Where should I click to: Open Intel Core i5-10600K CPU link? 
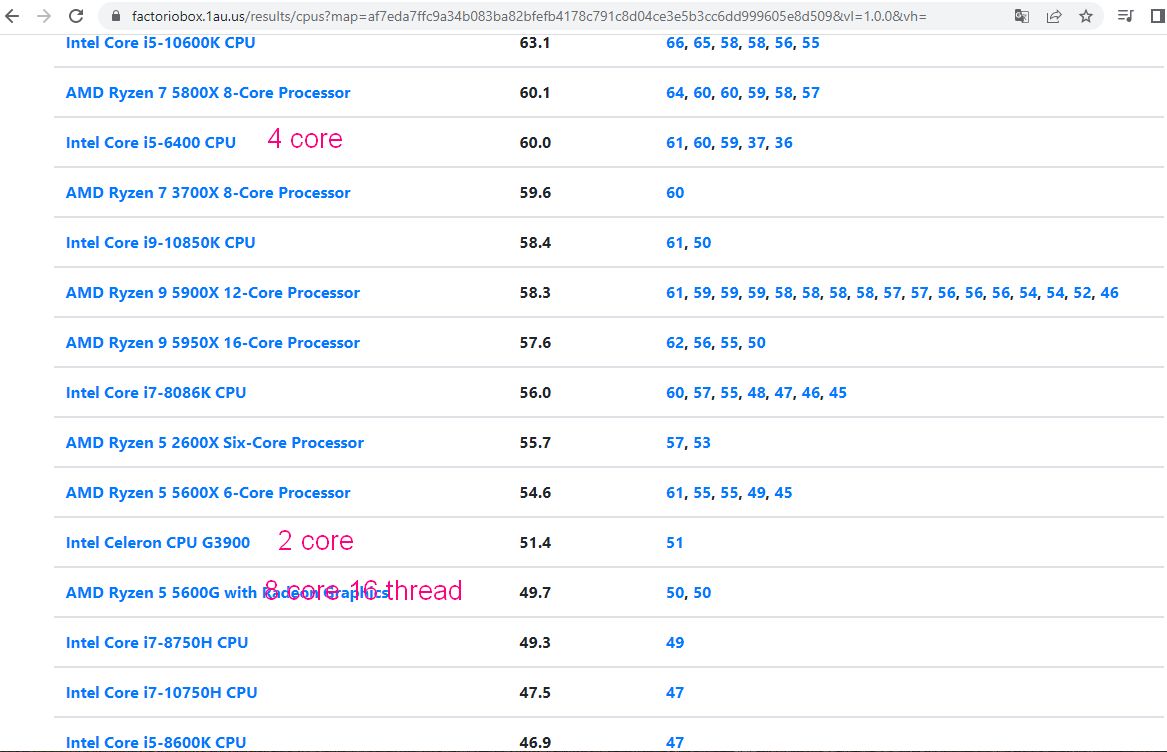pyautogui.click(x=160, y=42)
